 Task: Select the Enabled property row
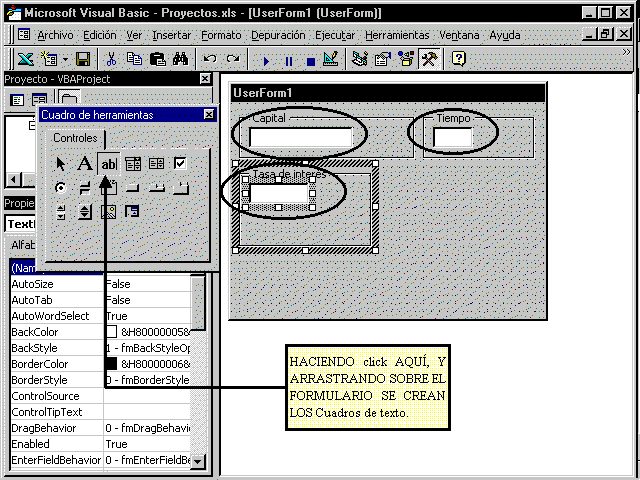tap(100, 444)
